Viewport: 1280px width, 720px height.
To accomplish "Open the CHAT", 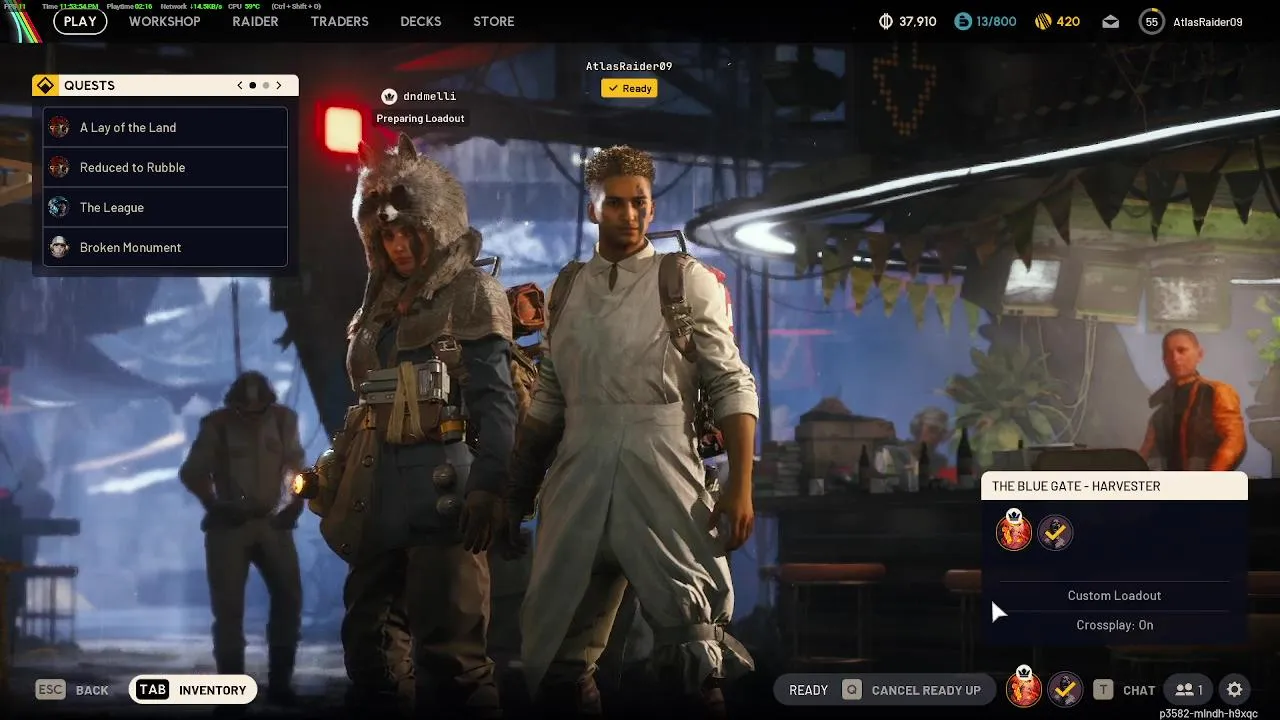I will coord(1139,690).
